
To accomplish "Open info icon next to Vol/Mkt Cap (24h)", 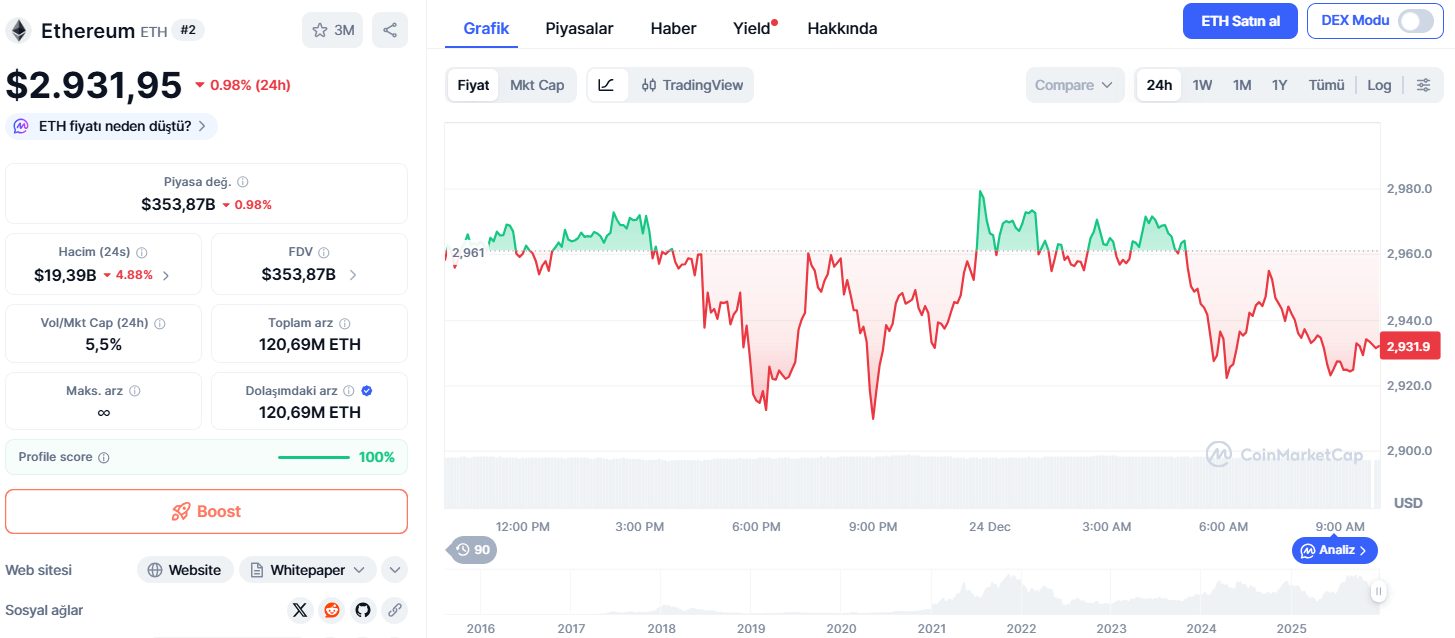I will pyautogui.click(x=160, y=324).
